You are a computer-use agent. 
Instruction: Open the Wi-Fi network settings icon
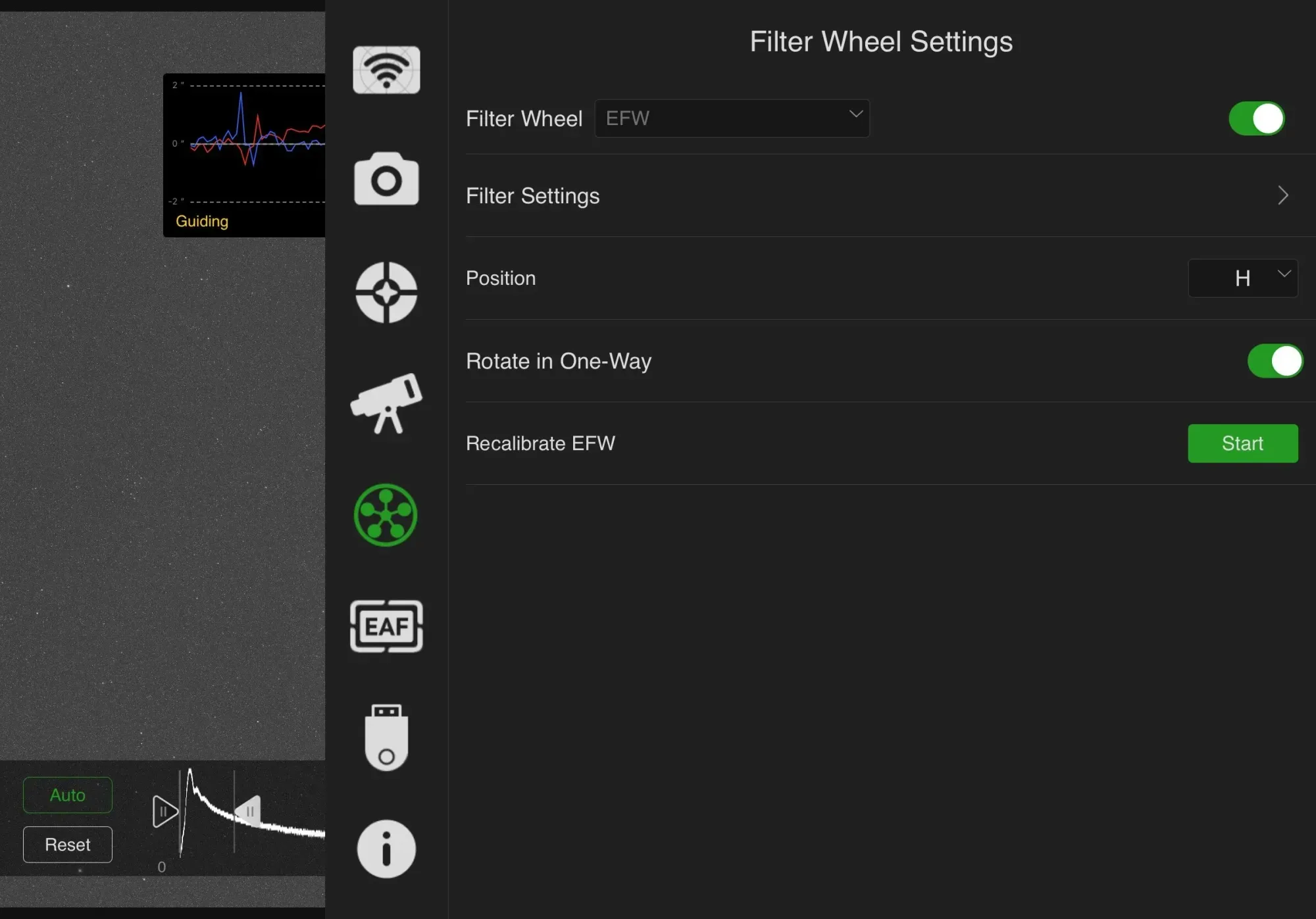tap(386, 70)
